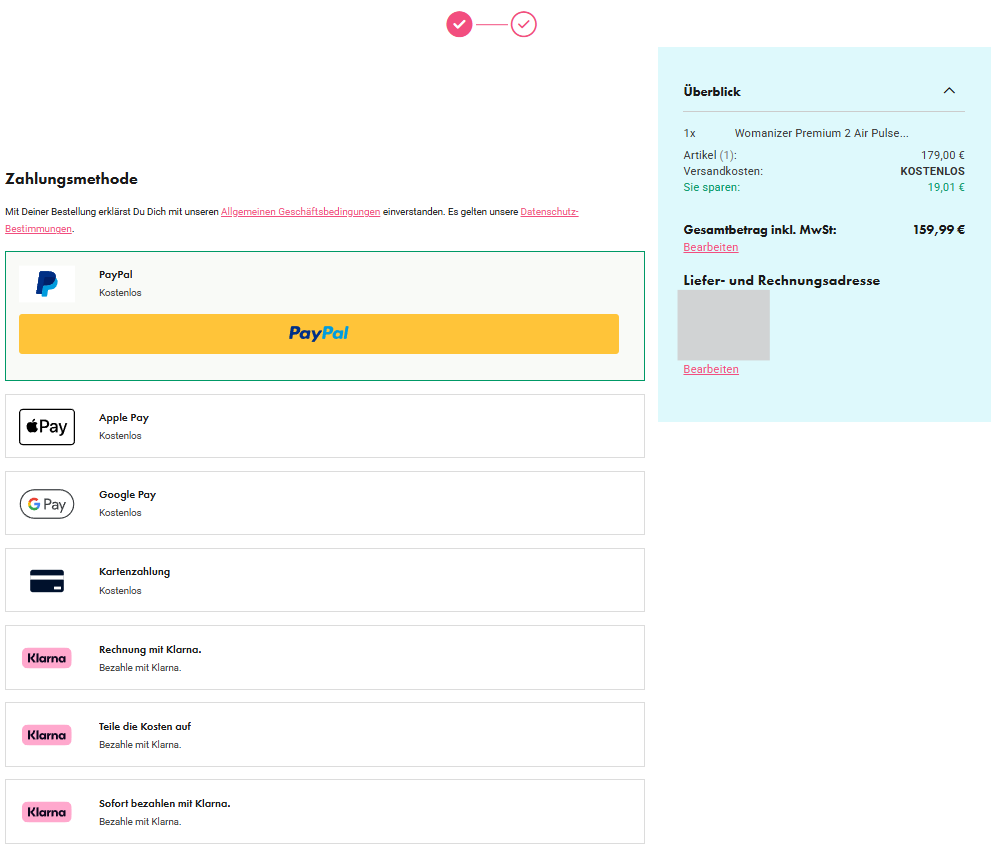Click the filled pink checkmark step indicator
Viewport: 997px width, 850px height.
pyautogui.click(x=459, y=24)
